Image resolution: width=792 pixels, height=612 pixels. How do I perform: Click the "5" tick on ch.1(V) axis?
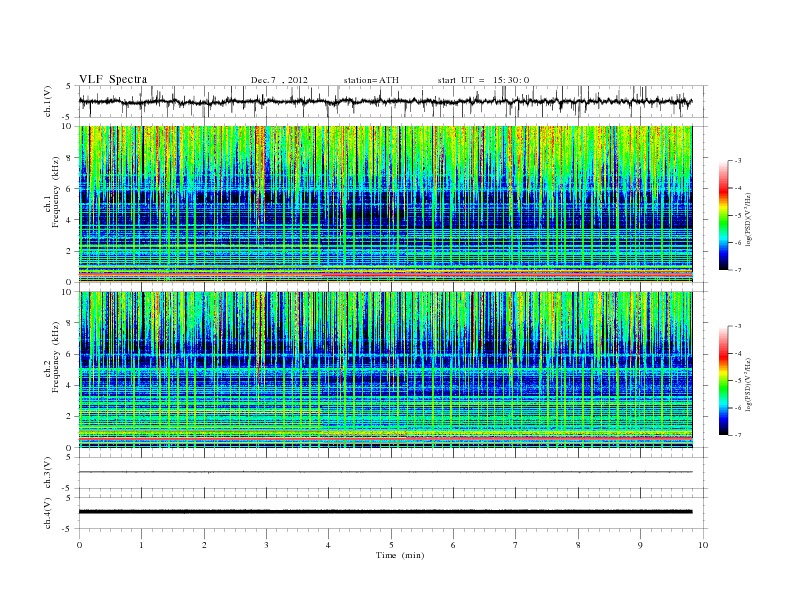[x=70, y=86]
